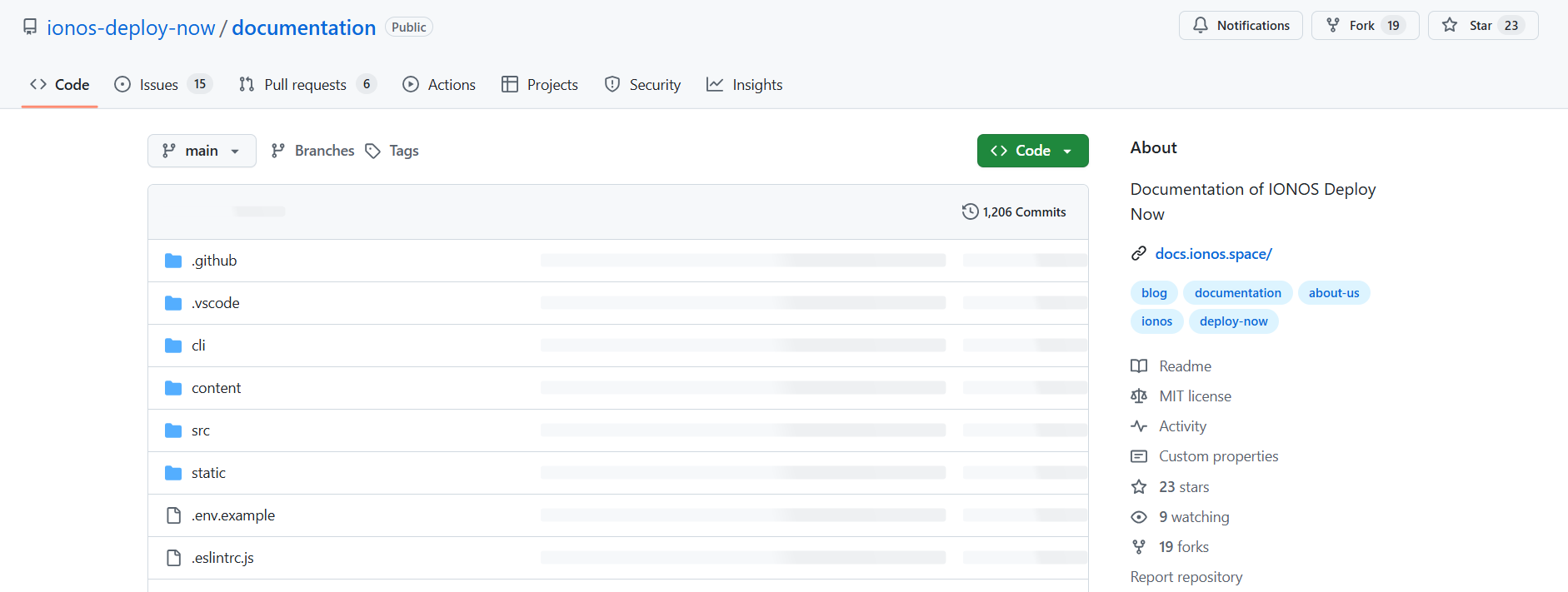Visit the docs.ionos.space/ website link
The image size is (1568, 592).
coord(1213,254)
